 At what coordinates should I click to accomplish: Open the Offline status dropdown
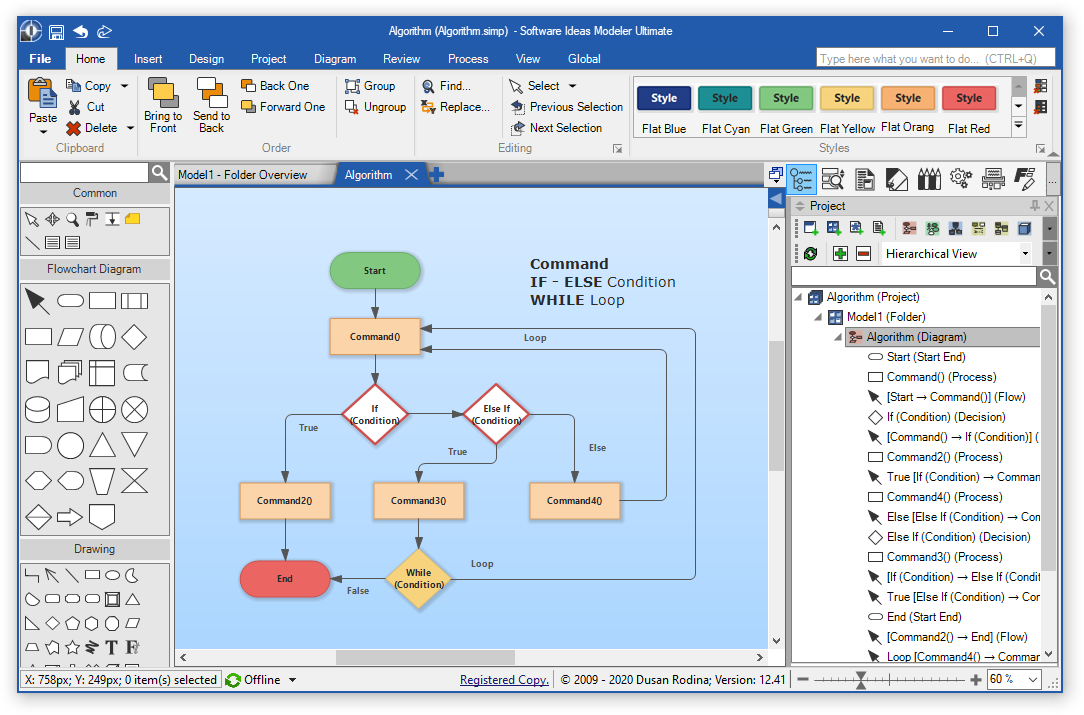pos(292,680)
